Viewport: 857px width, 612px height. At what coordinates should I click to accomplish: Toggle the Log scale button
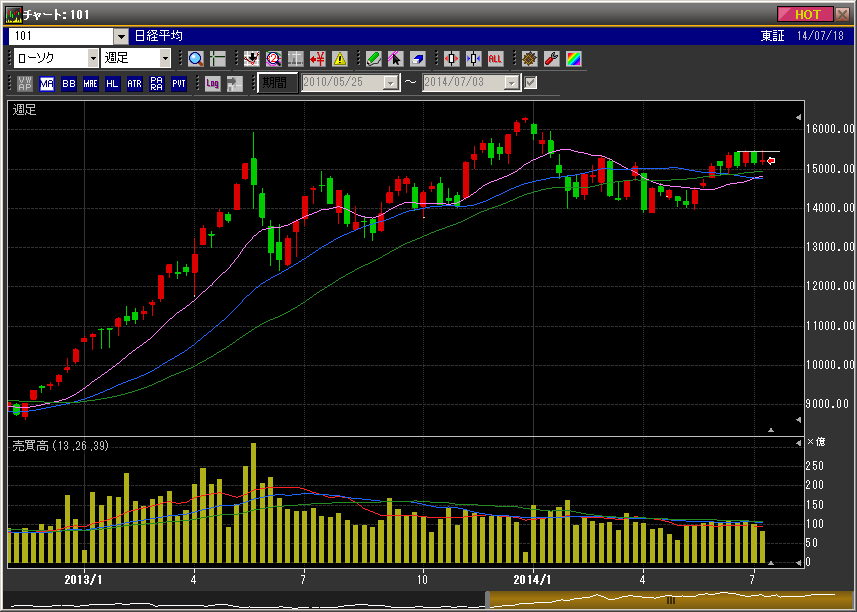pos(213,84)
